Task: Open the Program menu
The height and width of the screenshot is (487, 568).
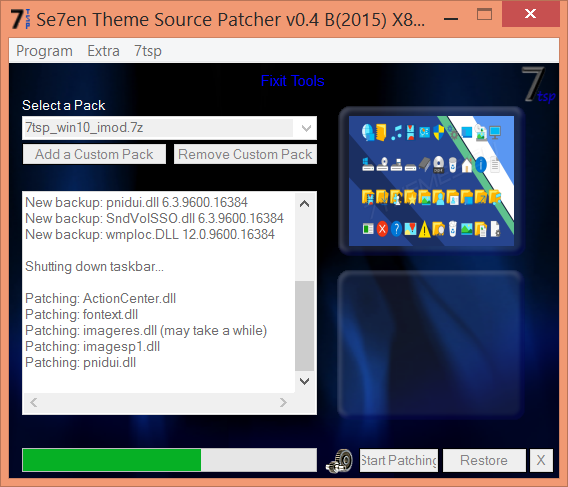Action: 44,51
